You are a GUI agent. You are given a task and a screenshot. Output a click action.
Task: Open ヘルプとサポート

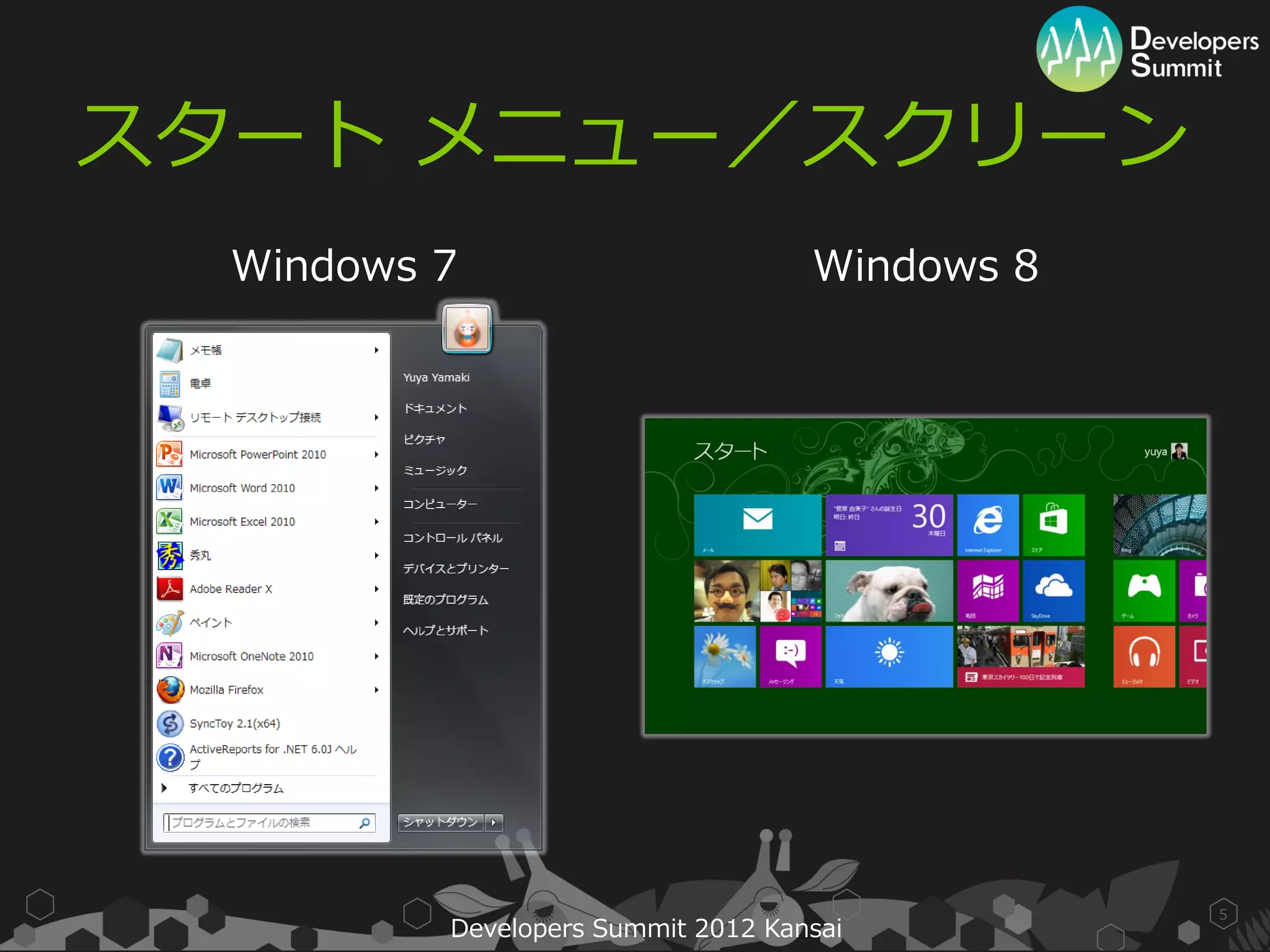(446, 630)
